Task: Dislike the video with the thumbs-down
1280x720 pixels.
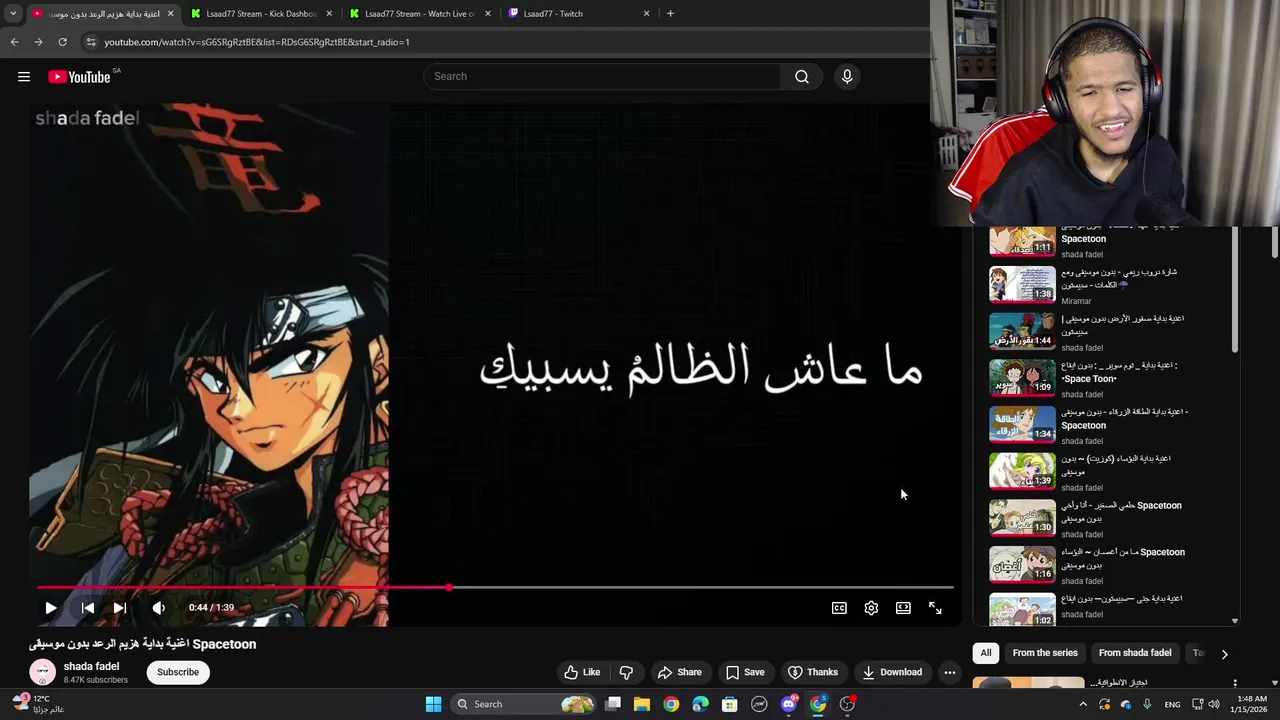Action: click(627, 672)
